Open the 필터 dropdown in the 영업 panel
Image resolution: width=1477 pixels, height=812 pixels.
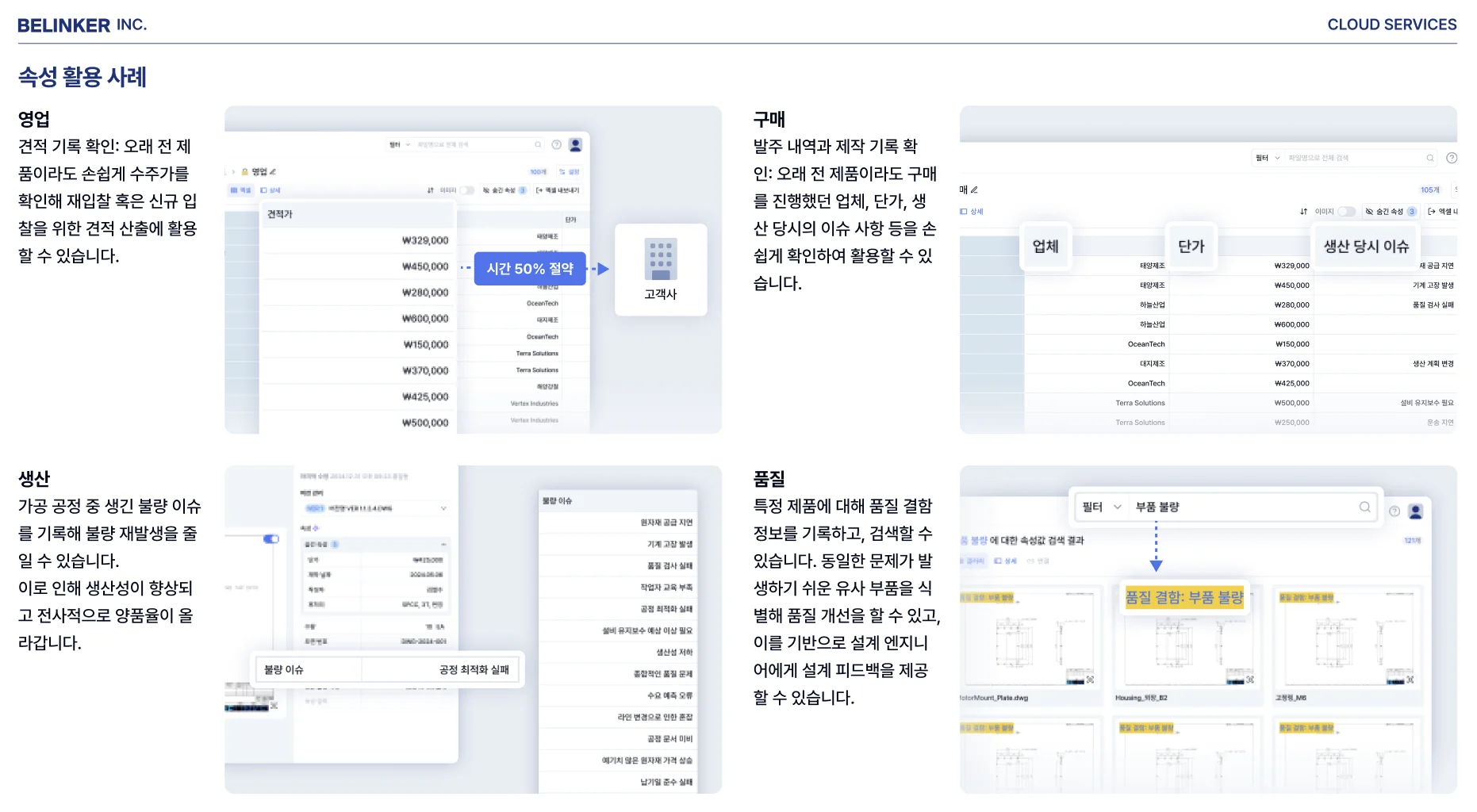coord(400,144)
